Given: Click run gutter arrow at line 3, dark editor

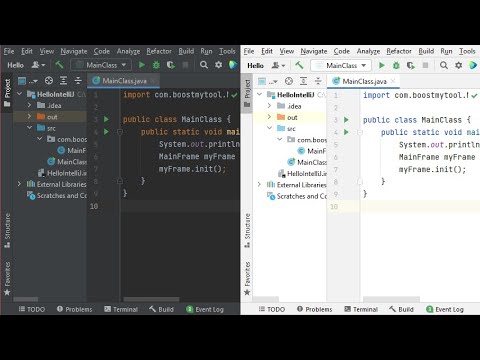Looking at the screenshot, I should tap(106, 119).
